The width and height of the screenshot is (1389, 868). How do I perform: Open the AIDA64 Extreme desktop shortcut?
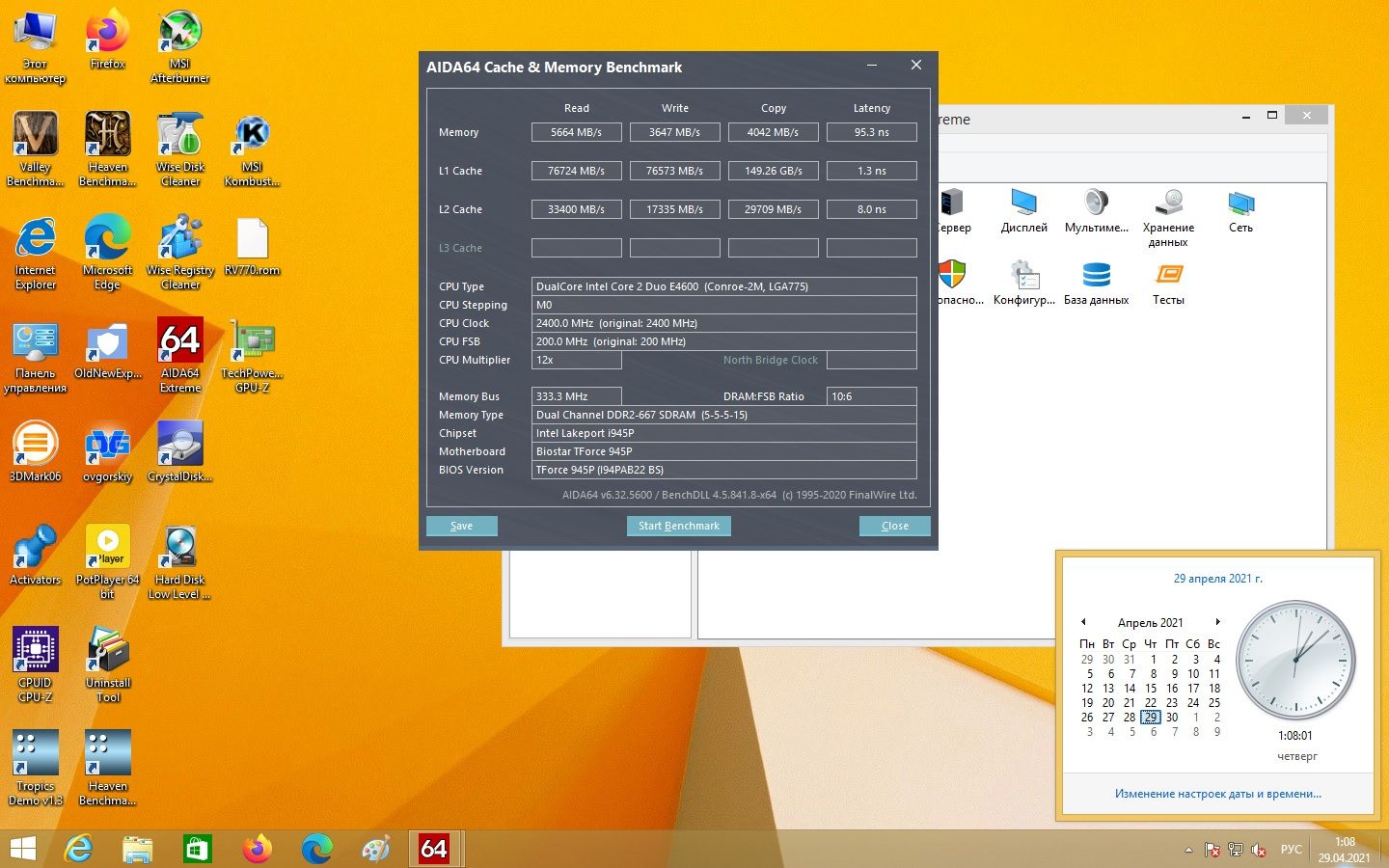[180, 355]
